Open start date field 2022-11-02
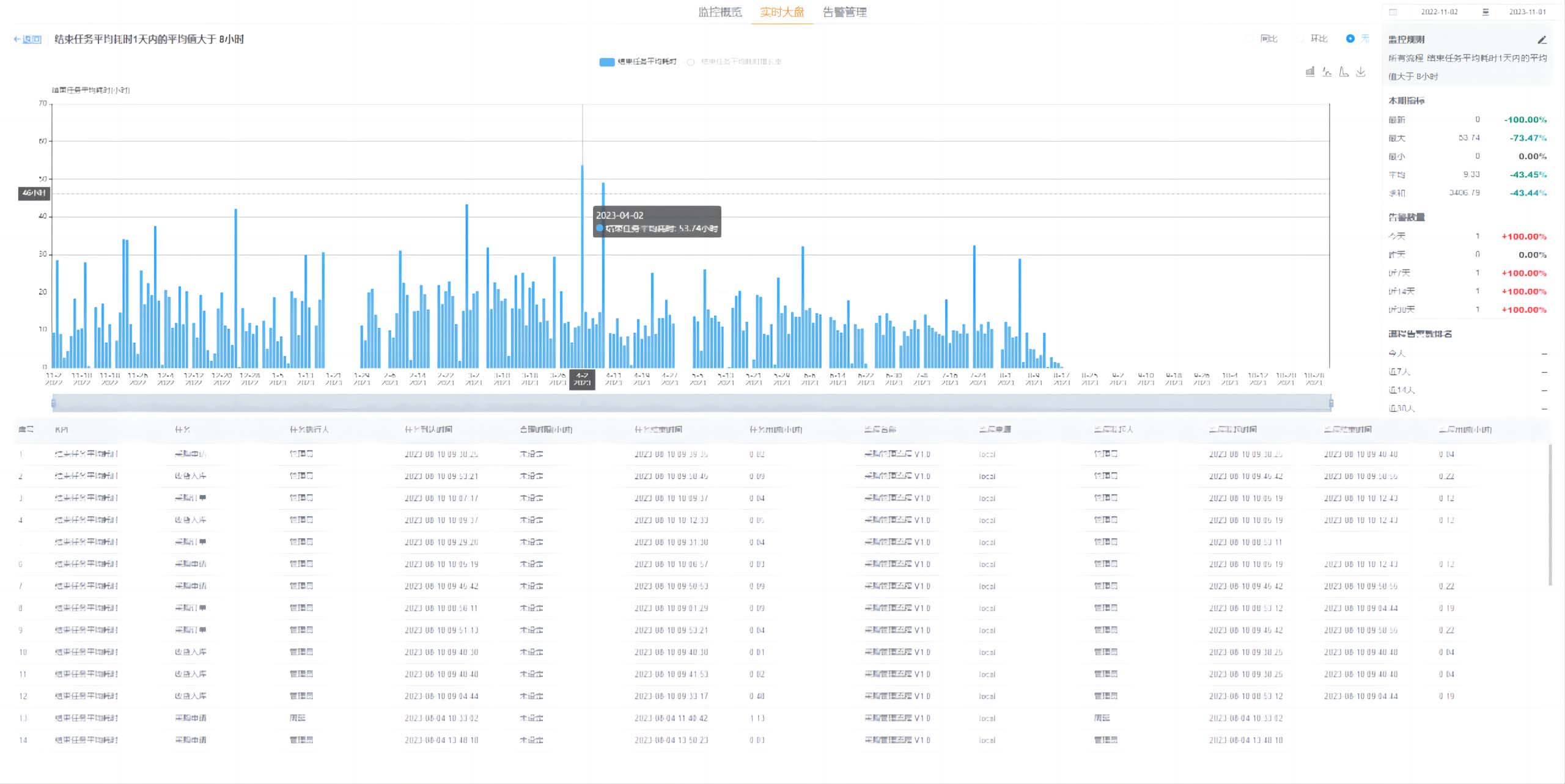 pos(1439,12)
